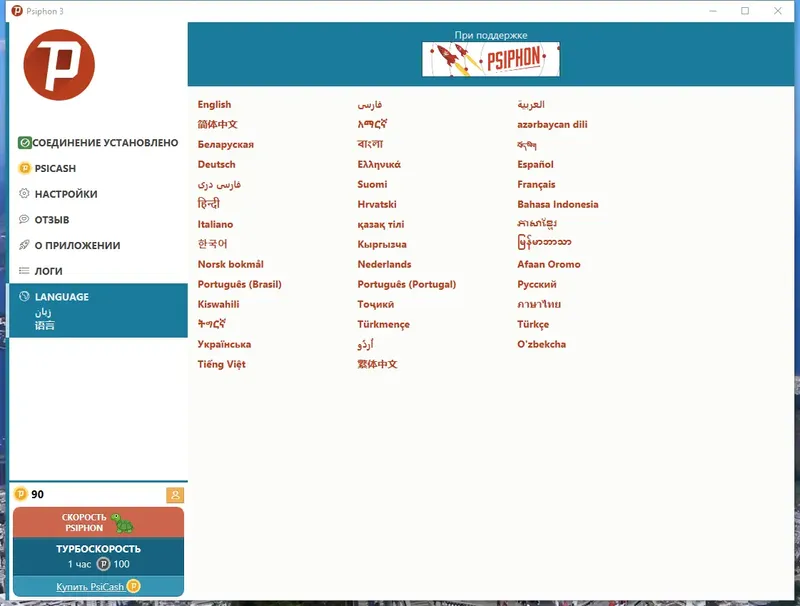Open the Настройки tab
The height and width of the screenshot is (606, 800).
coord(98,194)
